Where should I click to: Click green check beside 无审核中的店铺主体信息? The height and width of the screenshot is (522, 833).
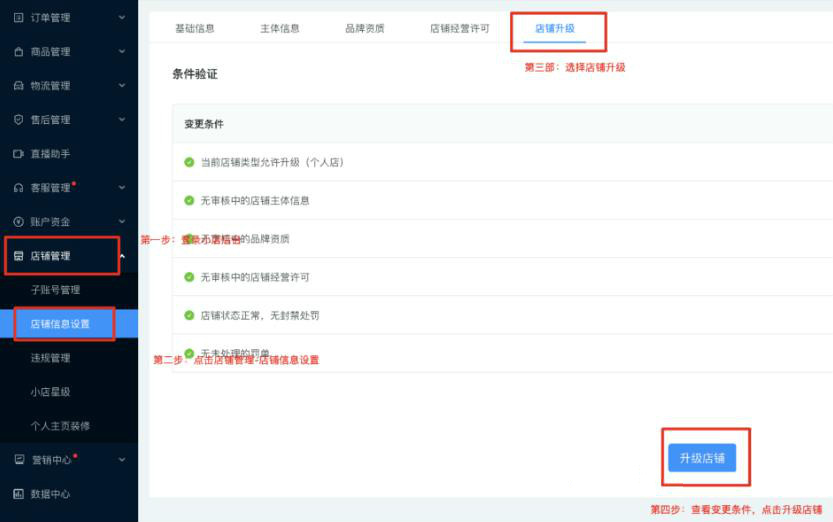click(189, 200)
